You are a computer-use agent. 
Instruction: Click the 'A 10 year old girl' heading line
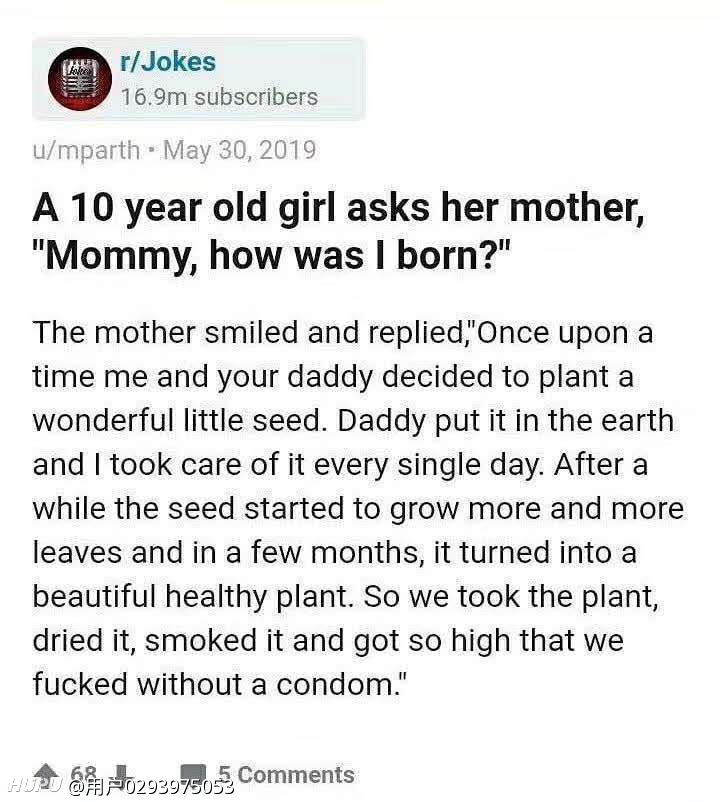(x=339, y=209)
